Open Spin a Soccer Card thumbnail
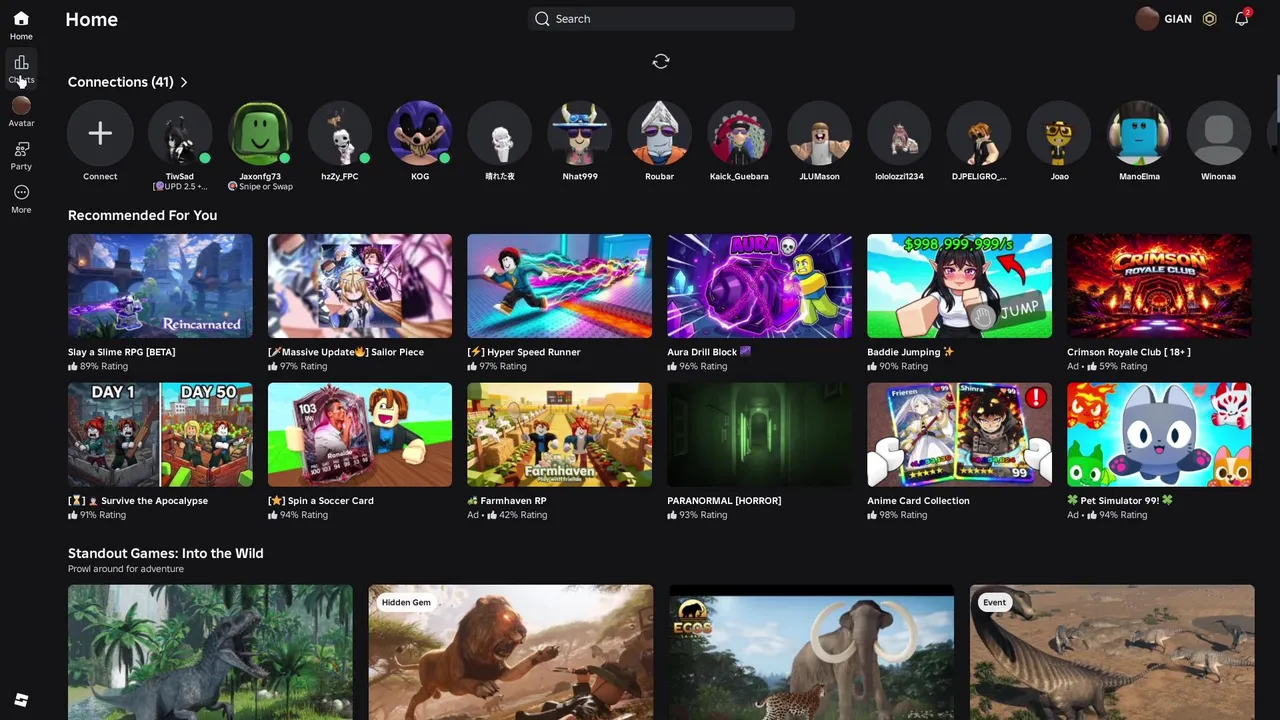 click(360, 435)
